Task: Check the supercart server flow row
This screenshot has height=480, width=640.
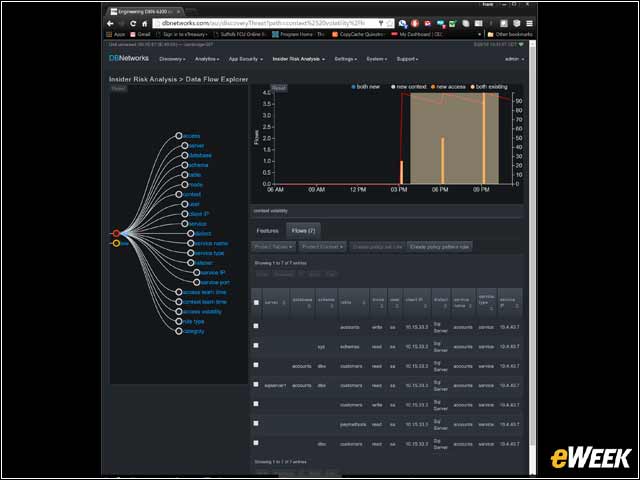Action: tap(256, 384)
